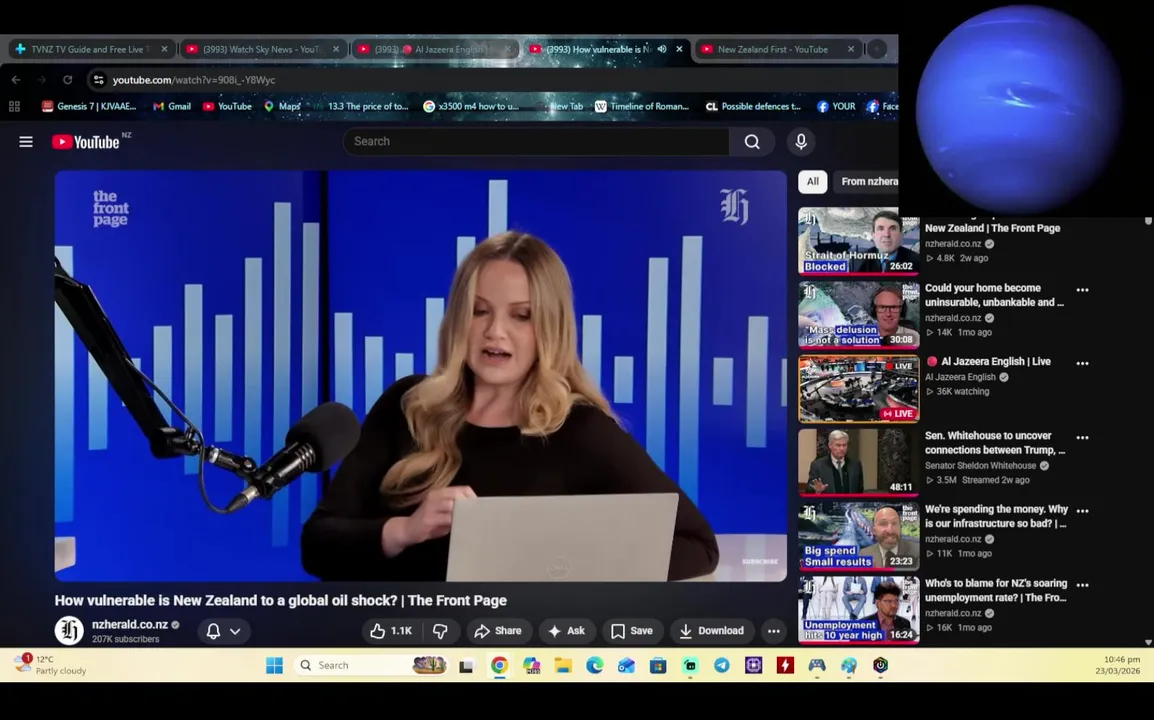Expand notification options chevron beside bell
Viewport: 1154px width, 720px height.
pos(235,631)
